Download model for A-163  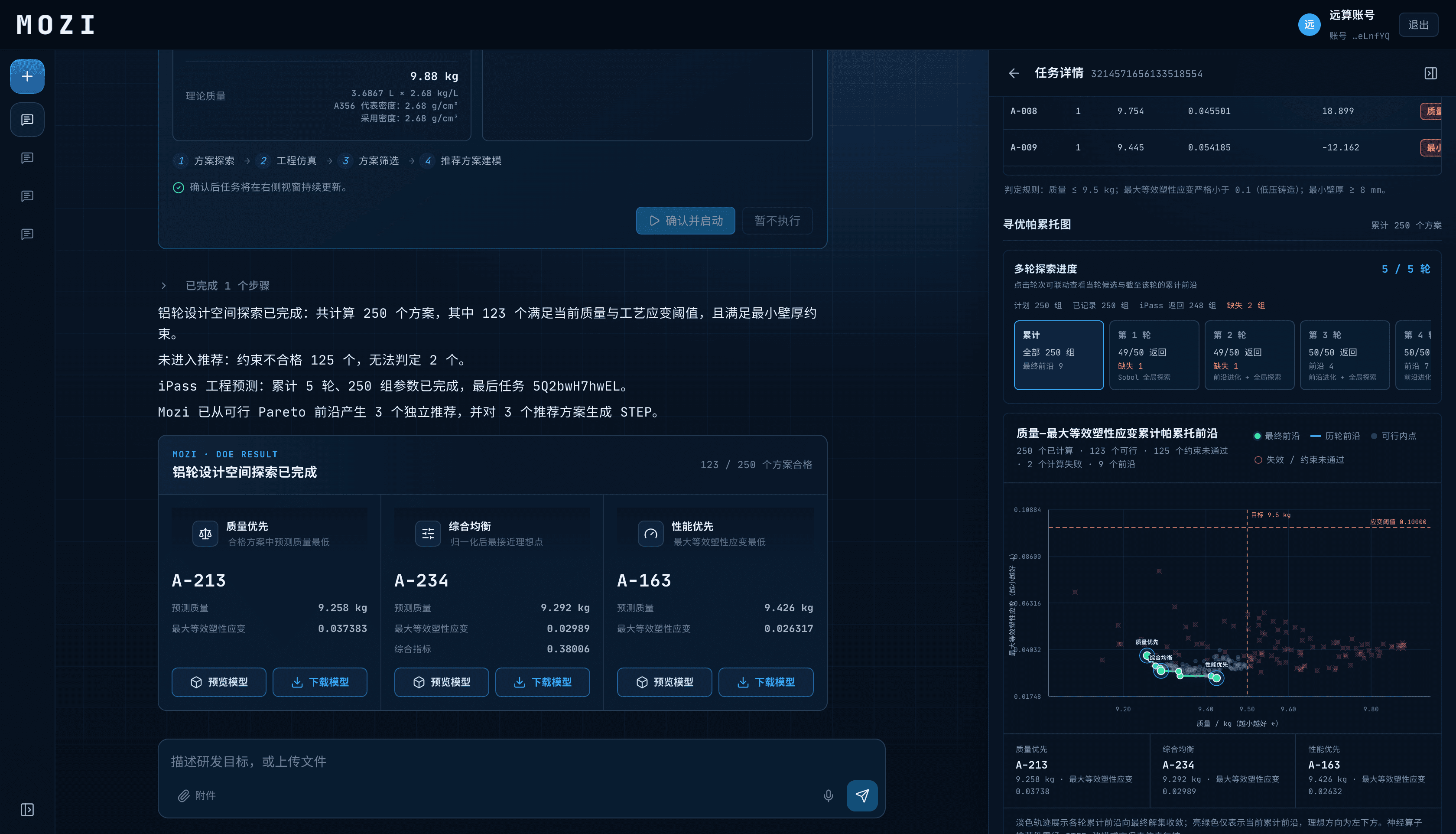[766, 681]
